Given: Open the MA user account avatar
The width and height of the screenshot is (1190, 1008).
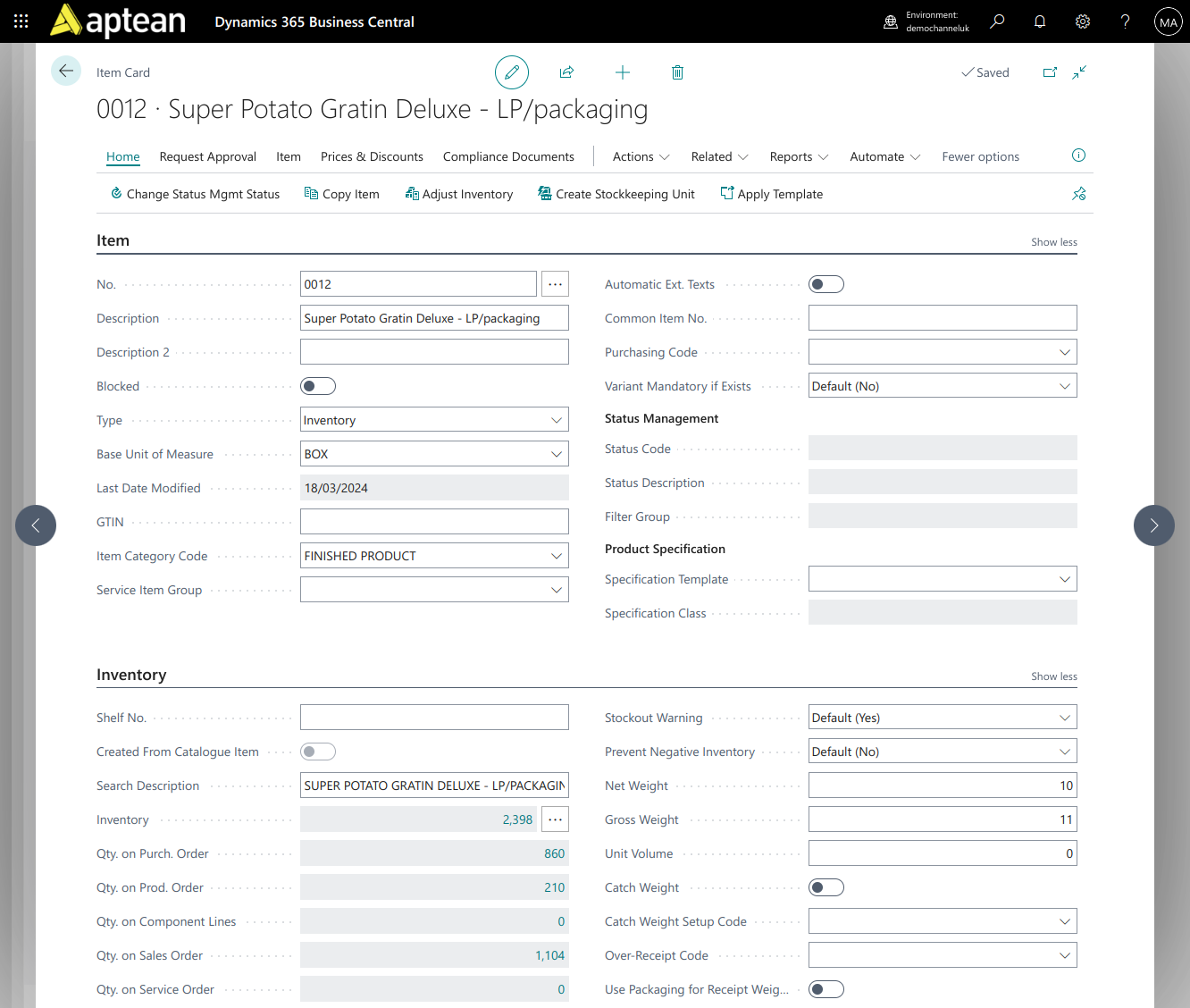Looking at the screenshot, I should (x=1169, y=21).
